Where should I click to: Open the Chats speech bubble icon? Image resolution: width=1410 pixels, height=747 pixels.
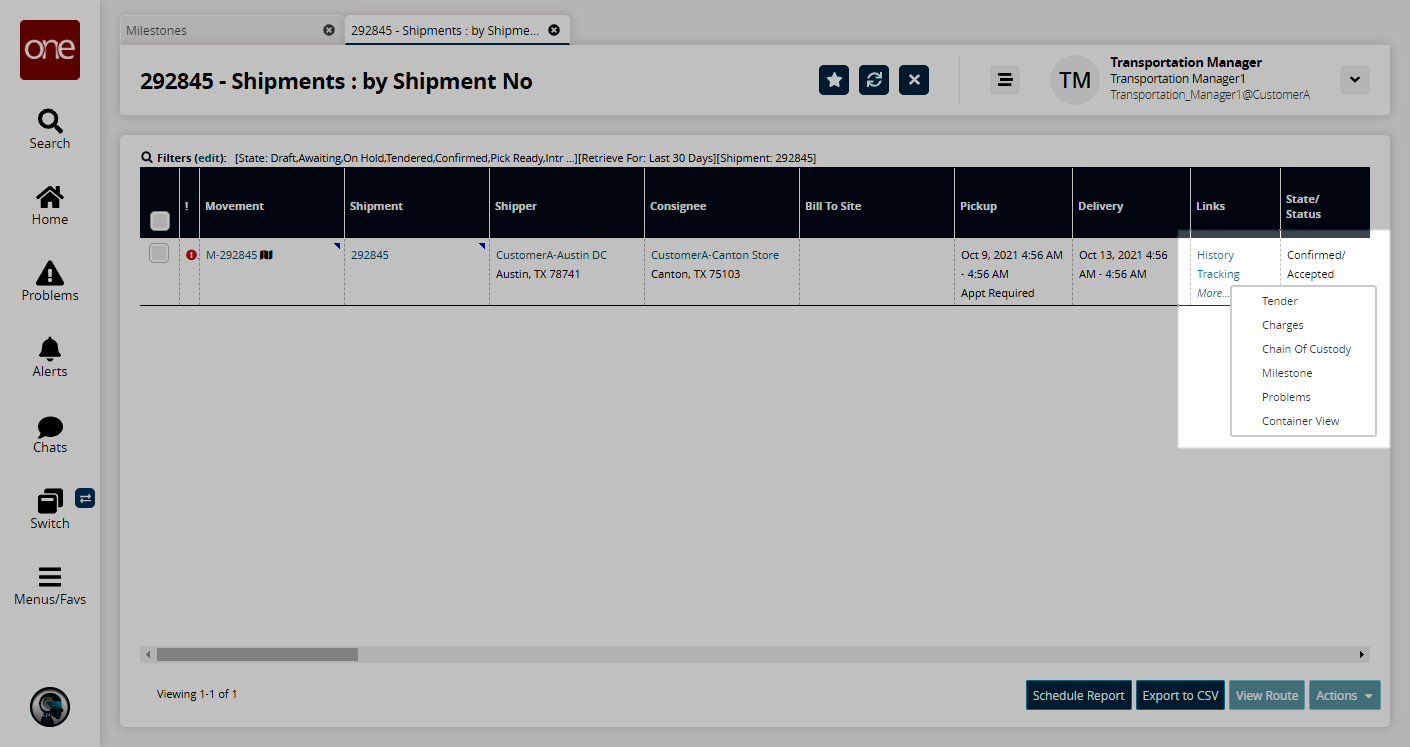click(x=50, y=426)
